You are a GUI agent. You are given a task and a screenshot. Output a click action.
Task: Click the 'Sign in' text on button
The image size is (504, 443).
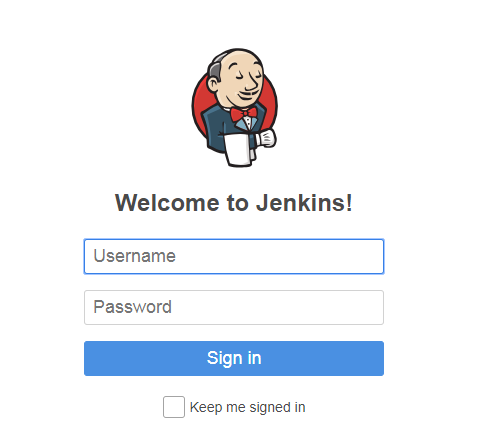(234, 358)
